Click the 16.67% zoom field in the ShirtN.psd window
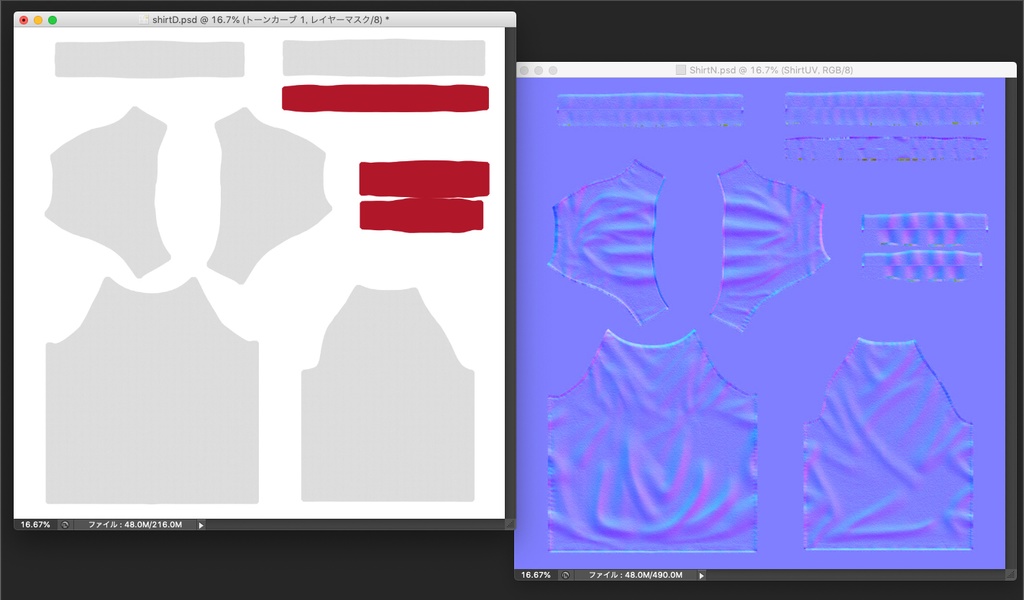Image resolution: width=1024 pixels, height=600 pixels. point(536,575)
